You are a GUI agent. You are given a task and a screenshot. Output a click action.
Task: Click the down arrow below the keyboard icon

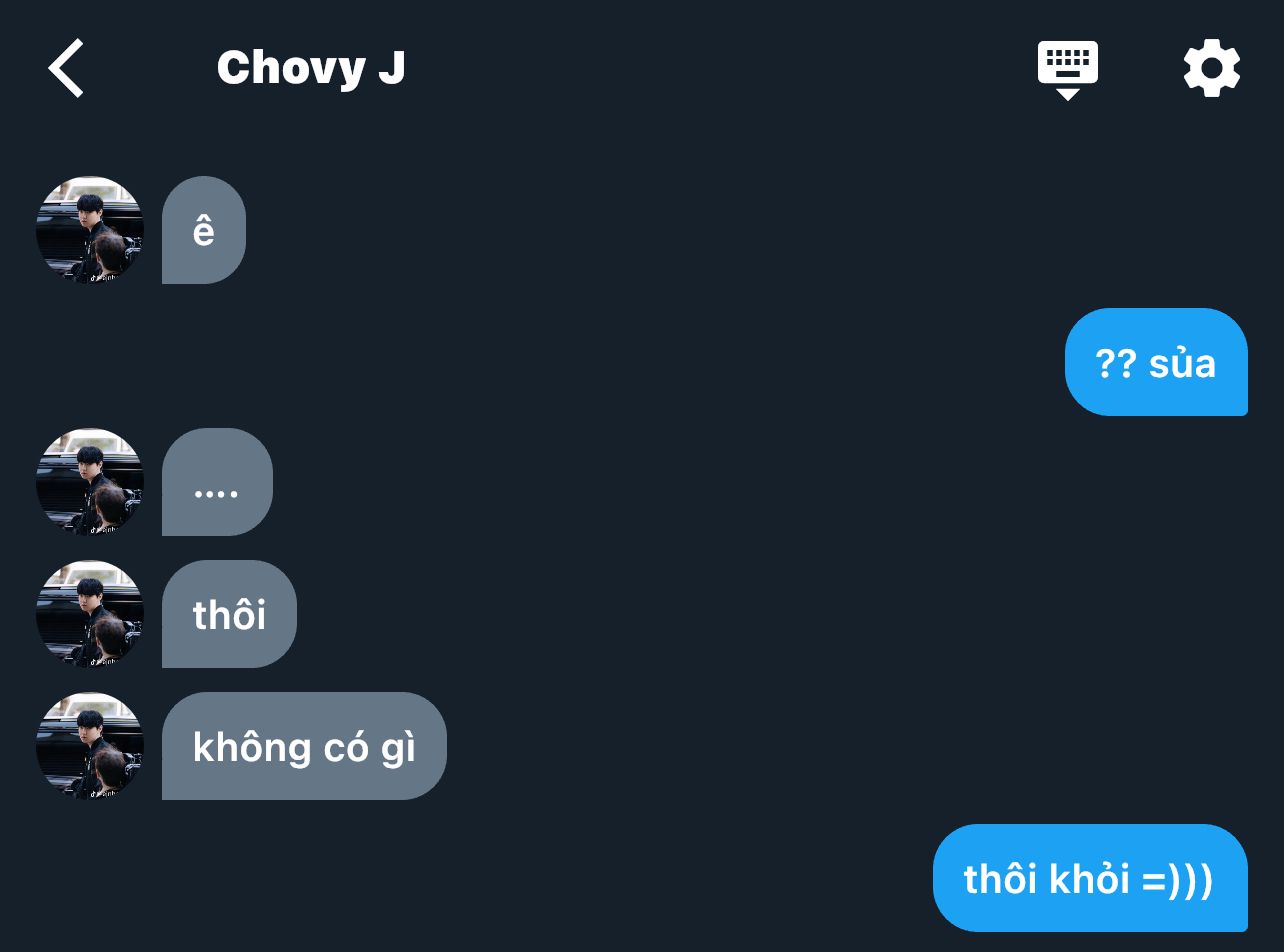pyautogui.click(x=1067, y=94)
